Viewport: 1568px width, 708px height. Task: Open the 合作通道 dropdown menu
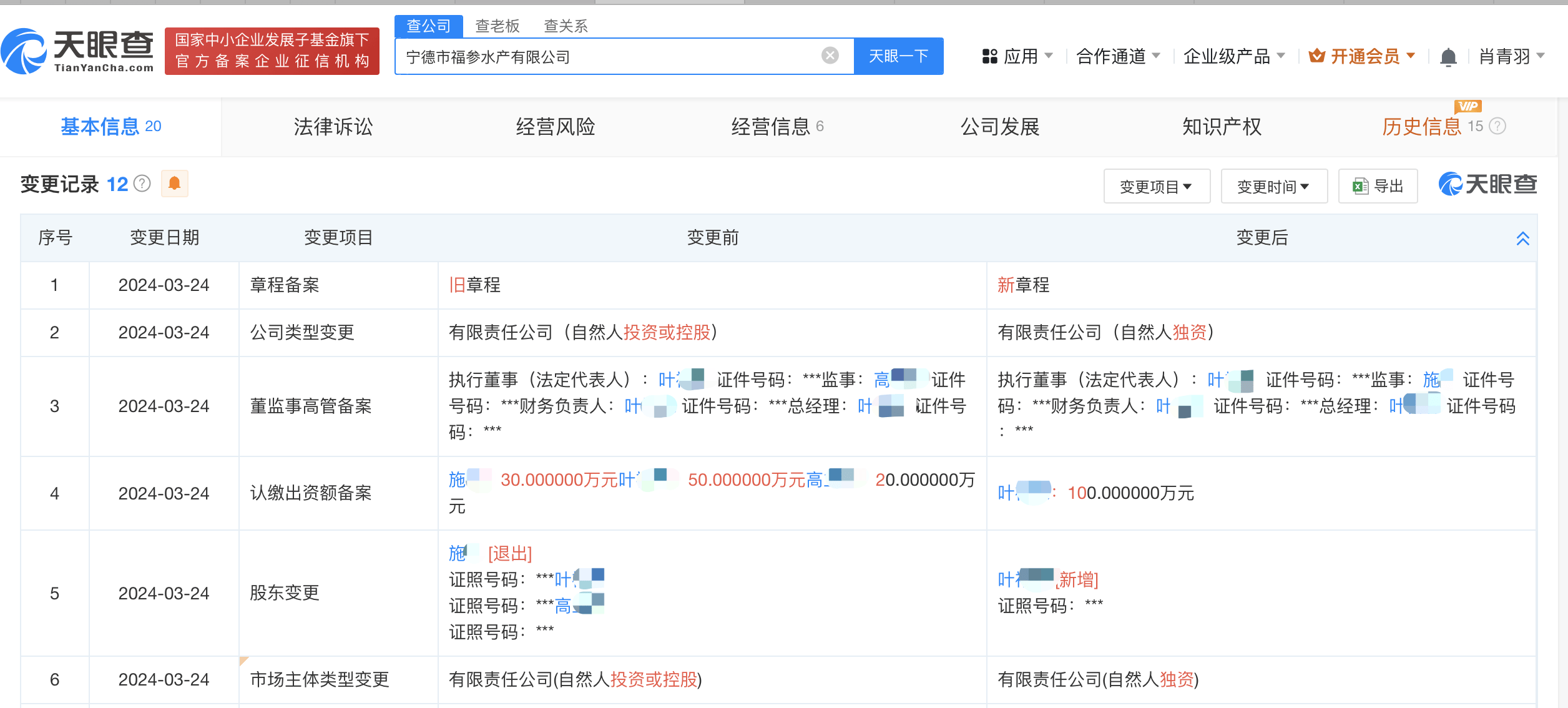pyautogui.click(x=1118, y=57)
